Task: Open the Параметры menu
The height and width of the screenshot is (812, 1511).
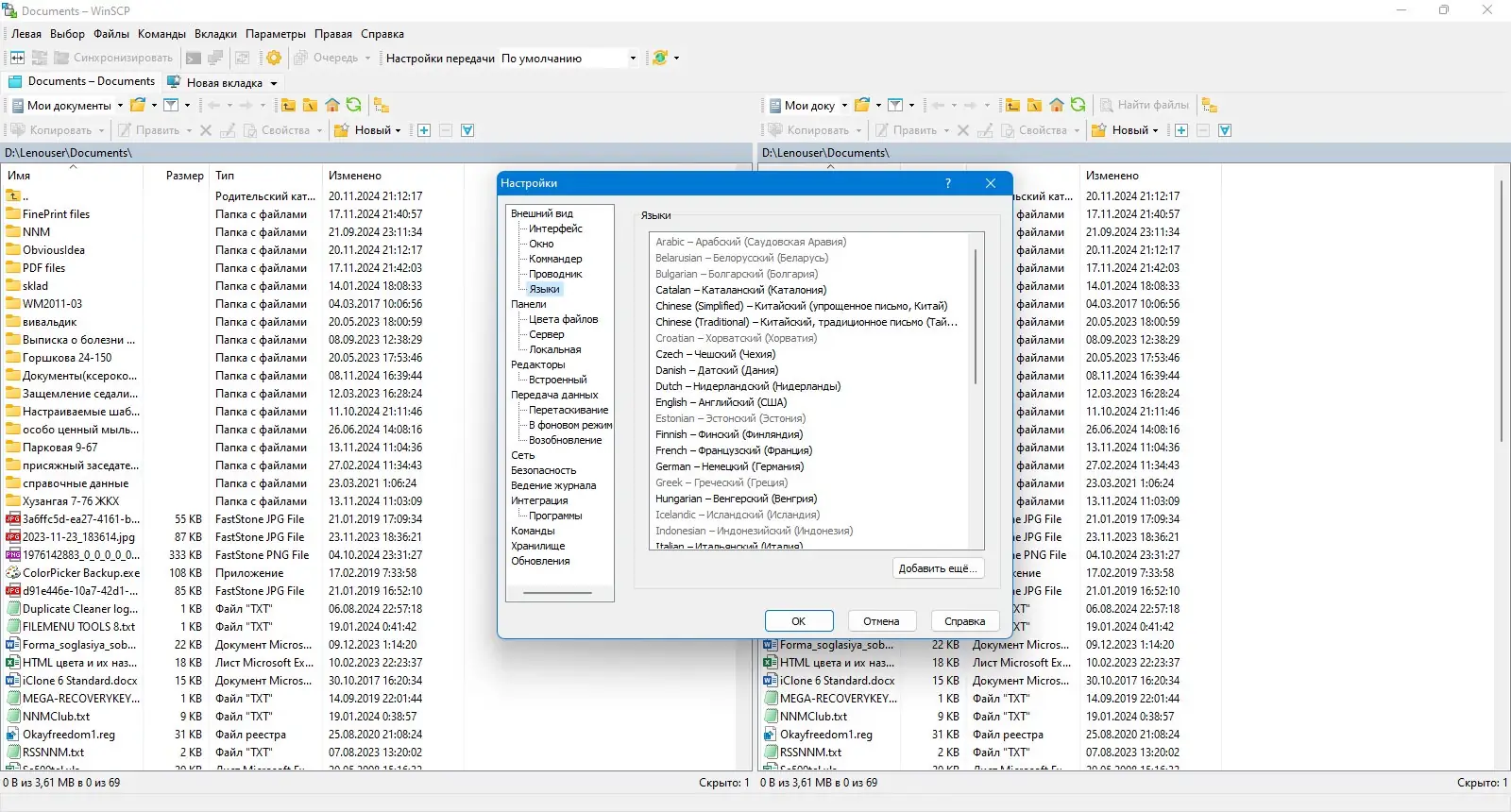Action: coord(276,34)
